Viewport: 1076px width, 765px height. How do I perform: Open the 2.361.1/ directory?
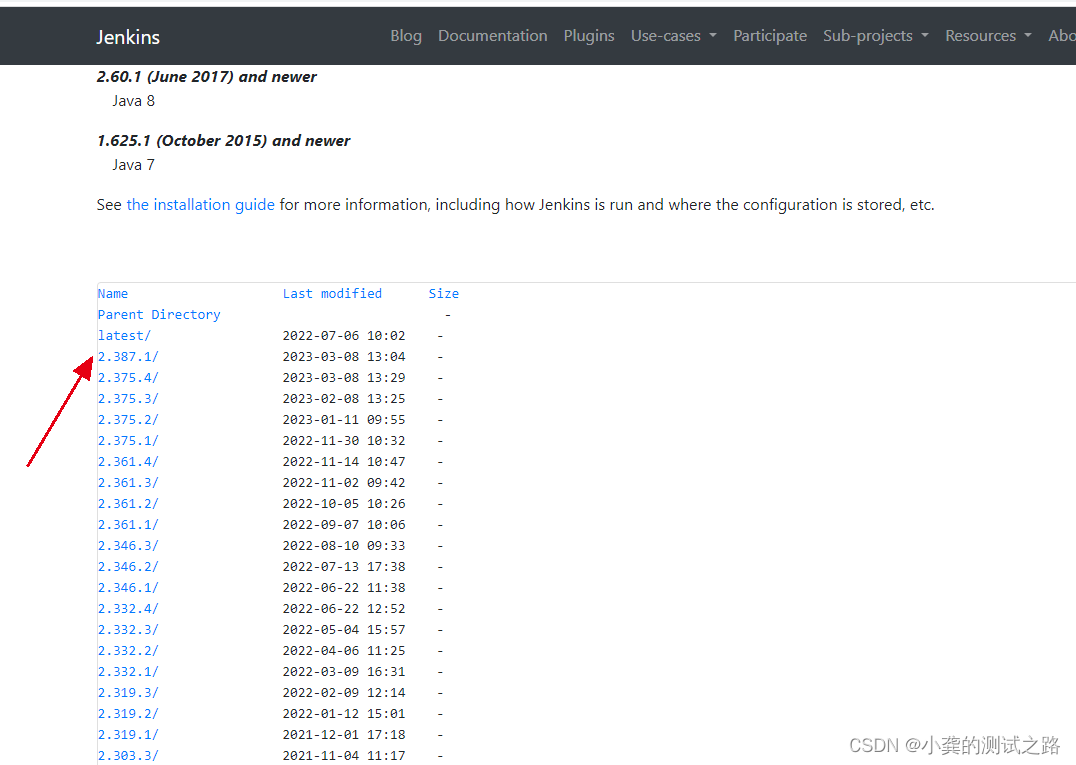128,524
